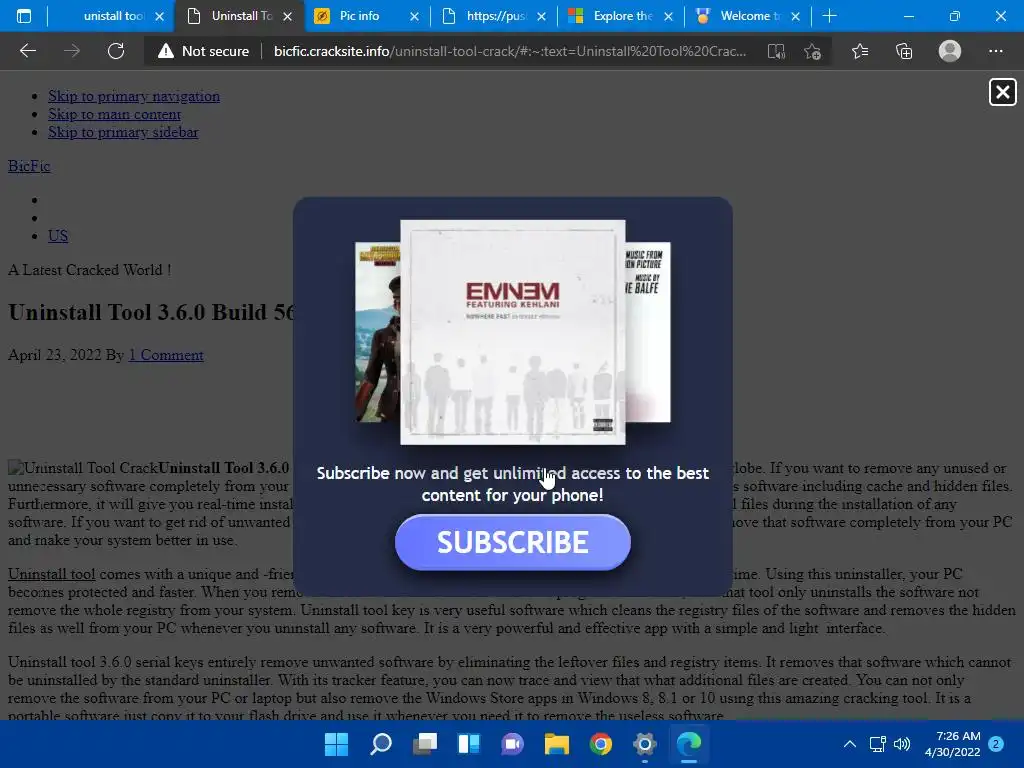Open File Explorer from taskbar

[556, 744]
